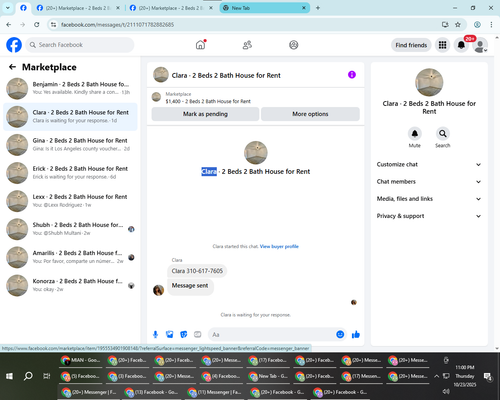
Task: Open the tab search dropdown arrow
Action: [8, 8]
